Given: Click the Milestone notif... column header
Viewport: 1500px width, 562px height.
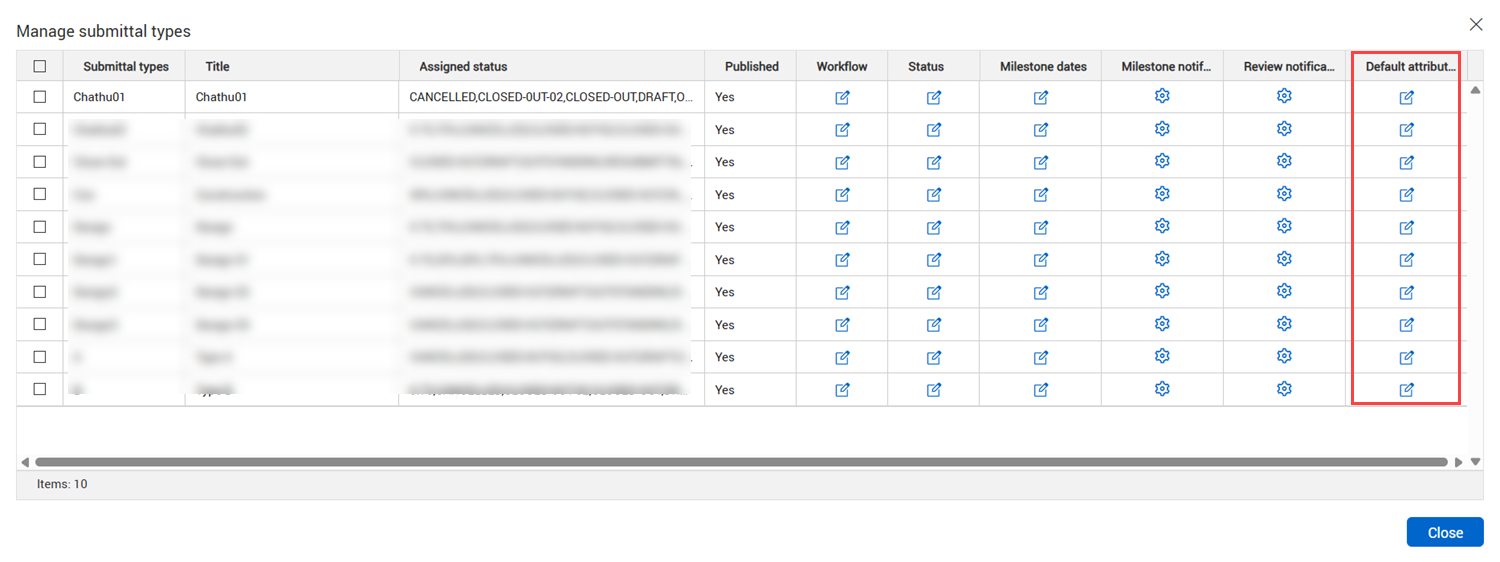Looking at the screenshot, I should click(x=1166, y=66).
